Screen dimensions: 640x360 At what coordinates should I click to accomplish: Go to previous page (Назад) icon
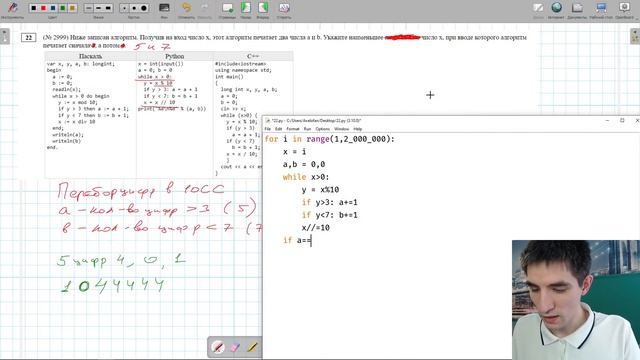coord(246,8)
